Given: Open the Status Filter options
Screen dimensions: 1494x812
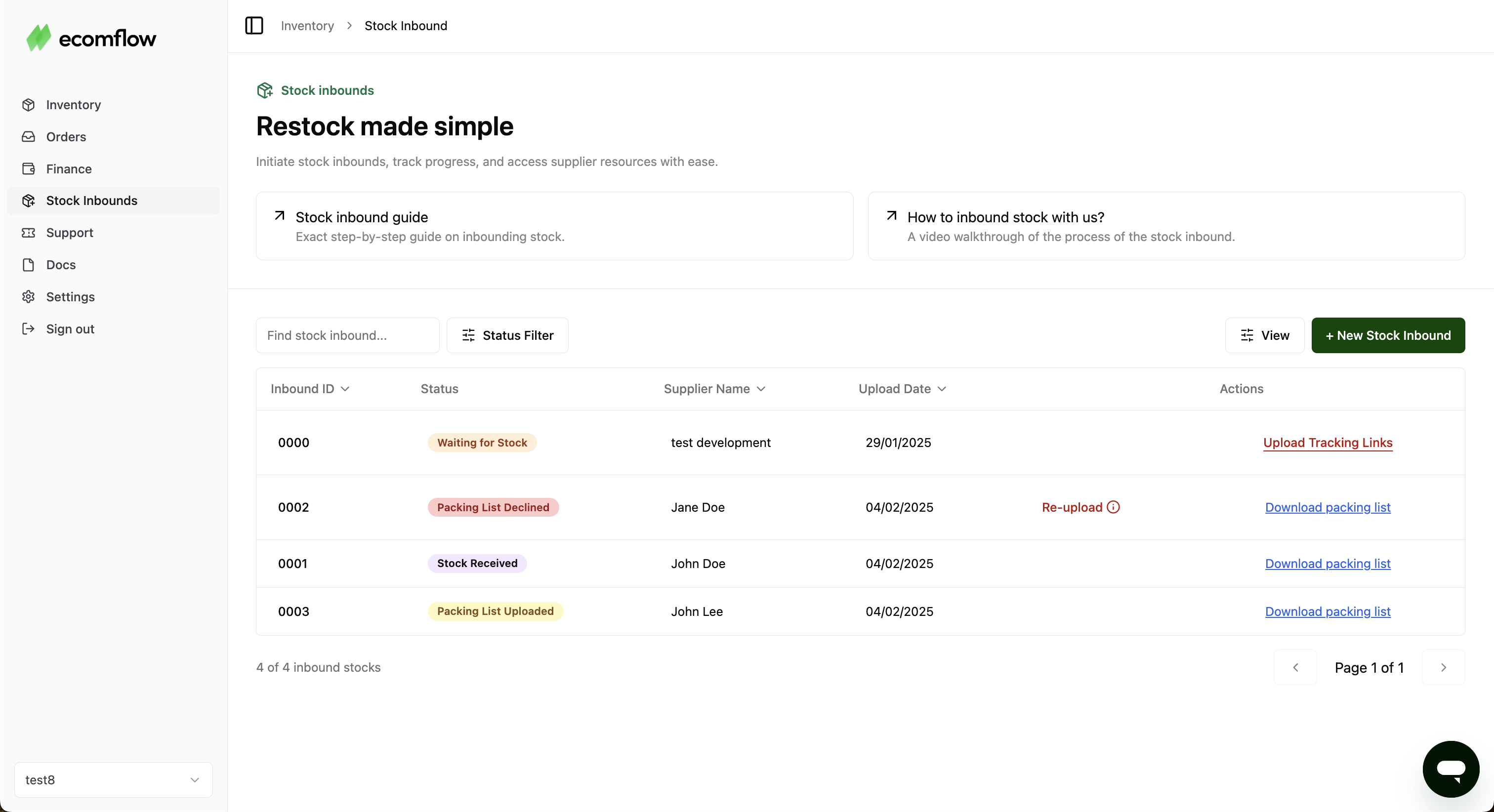Looking at the screenshot, I should 507,335.
